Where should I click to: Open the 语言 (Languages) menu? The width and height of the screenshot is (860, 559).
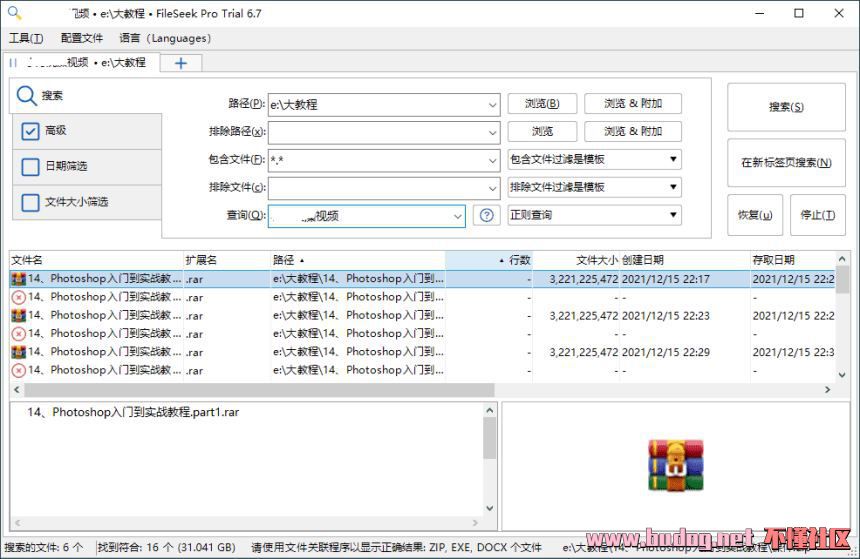(x=165, y=38)
